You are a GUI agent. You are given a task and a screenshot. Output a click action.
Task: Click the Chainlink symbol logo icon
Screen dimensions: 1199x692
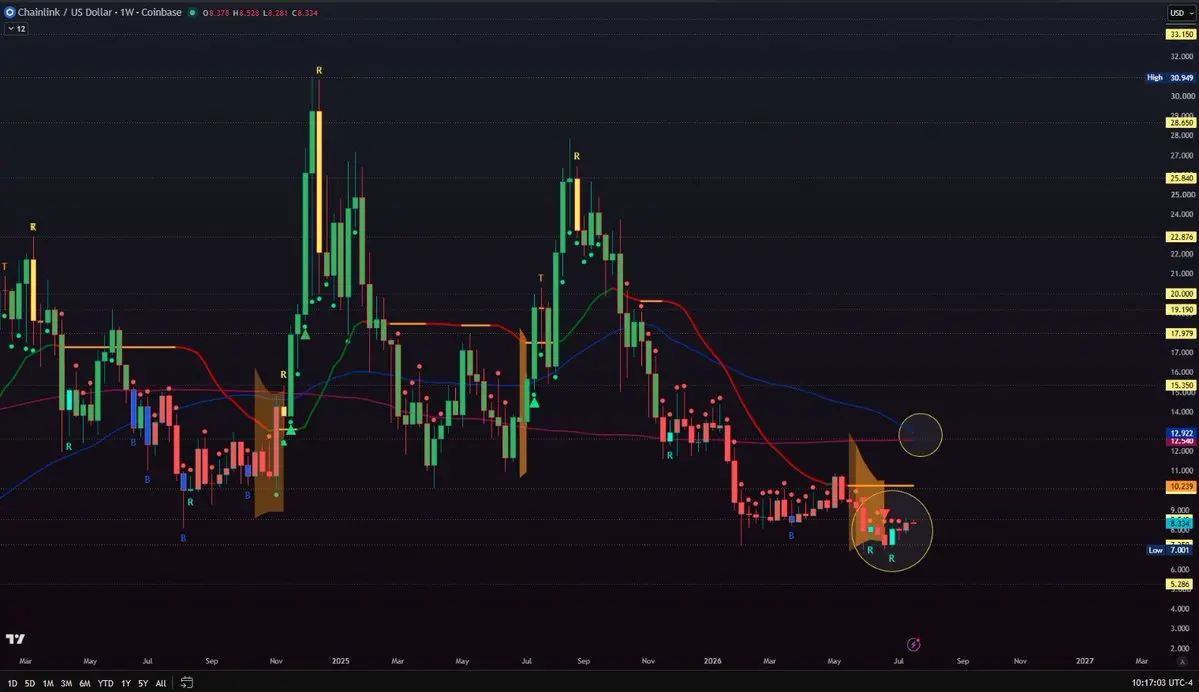(10, 12)
